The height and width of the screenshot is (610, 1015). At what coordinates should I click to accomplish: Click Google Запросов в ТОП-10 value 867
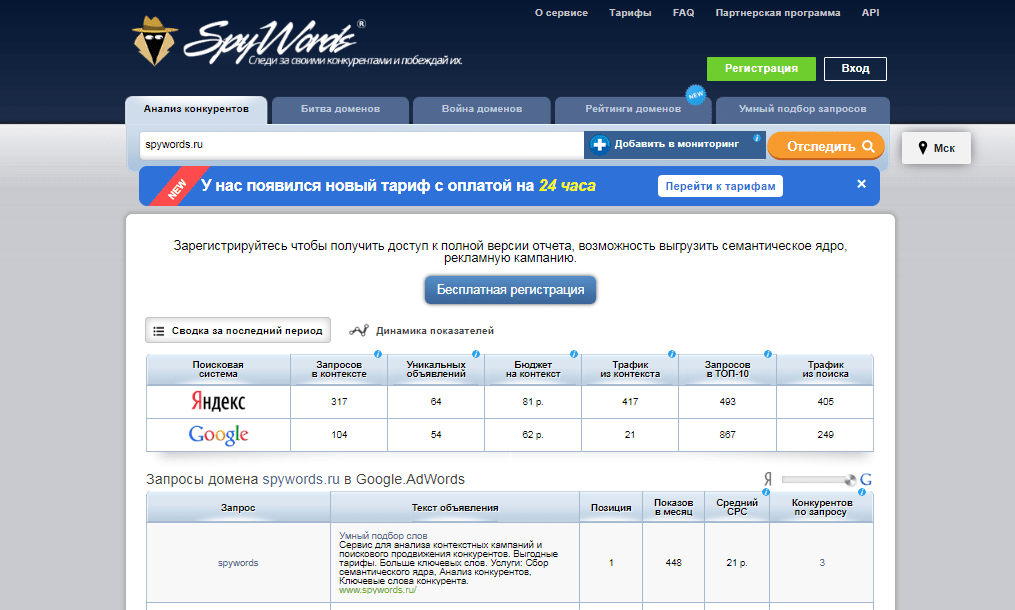point(728,435)
